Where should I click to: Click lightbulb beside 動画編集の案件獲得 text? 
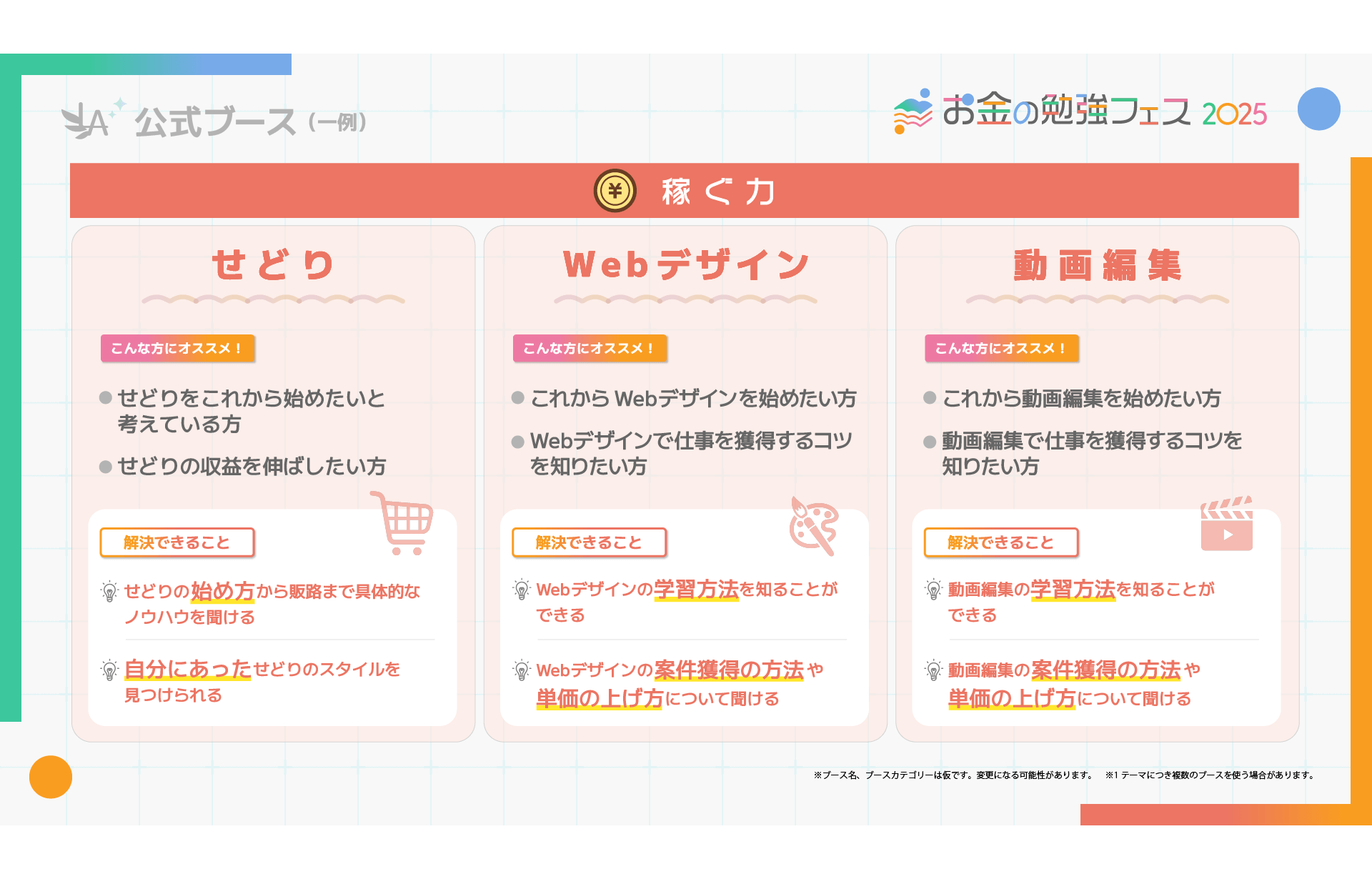(933, 670)
